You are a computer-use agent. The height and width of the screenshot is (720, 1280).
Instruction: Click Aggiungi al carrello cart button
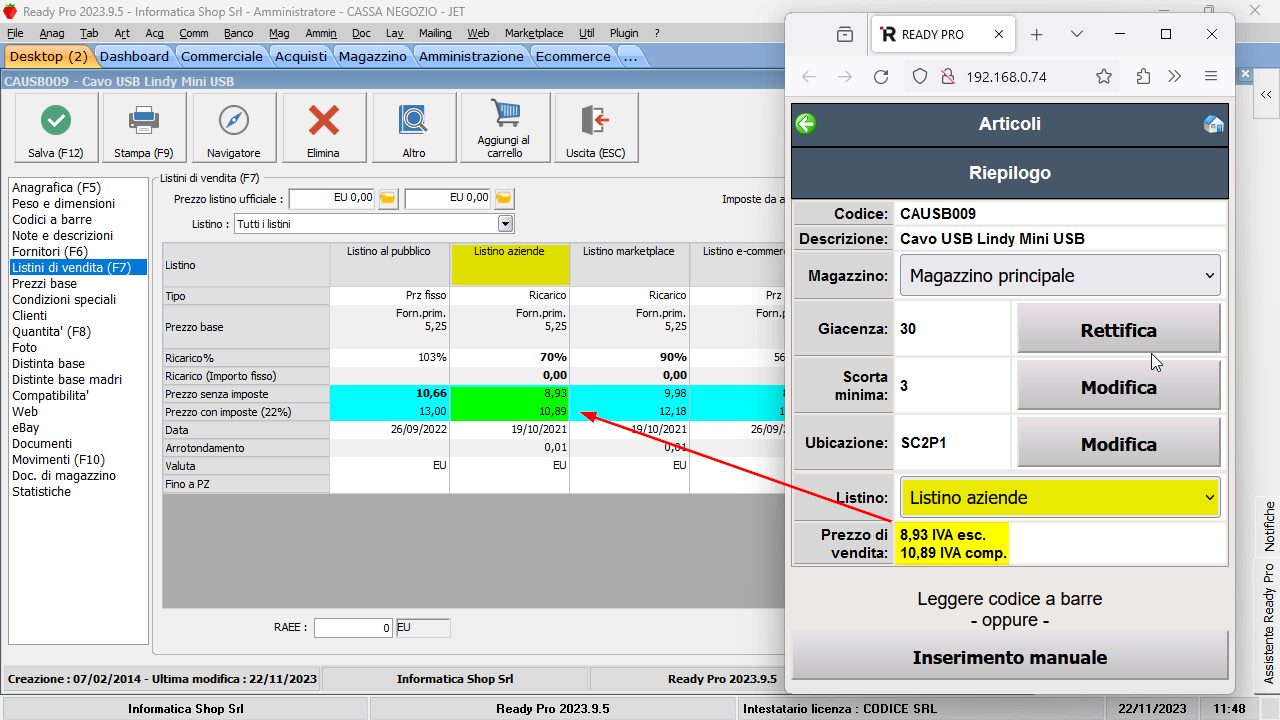point(504,128)
